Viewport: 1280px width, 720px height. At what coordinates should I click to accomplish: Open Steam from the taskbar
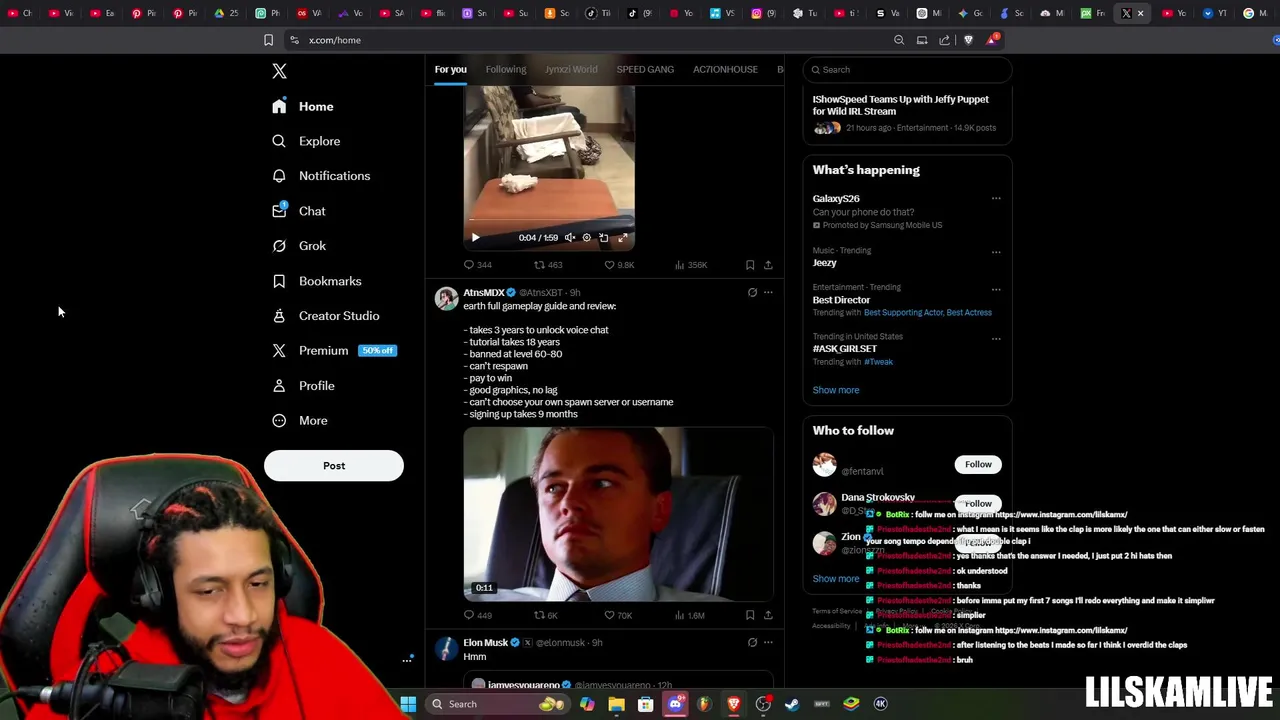[792, 704]
